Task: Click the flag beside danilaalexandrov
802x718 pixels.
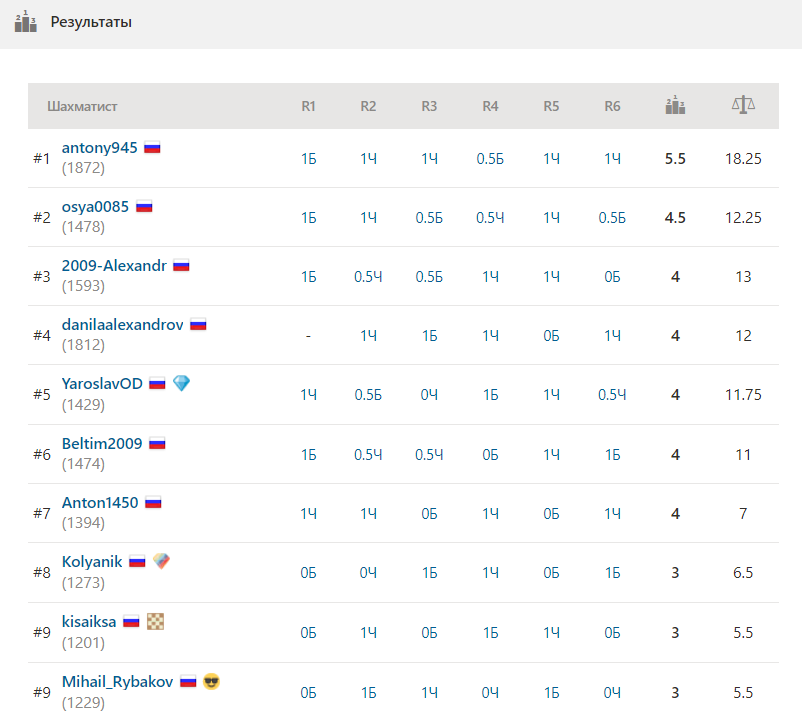Action: click(x=198, y=325)
